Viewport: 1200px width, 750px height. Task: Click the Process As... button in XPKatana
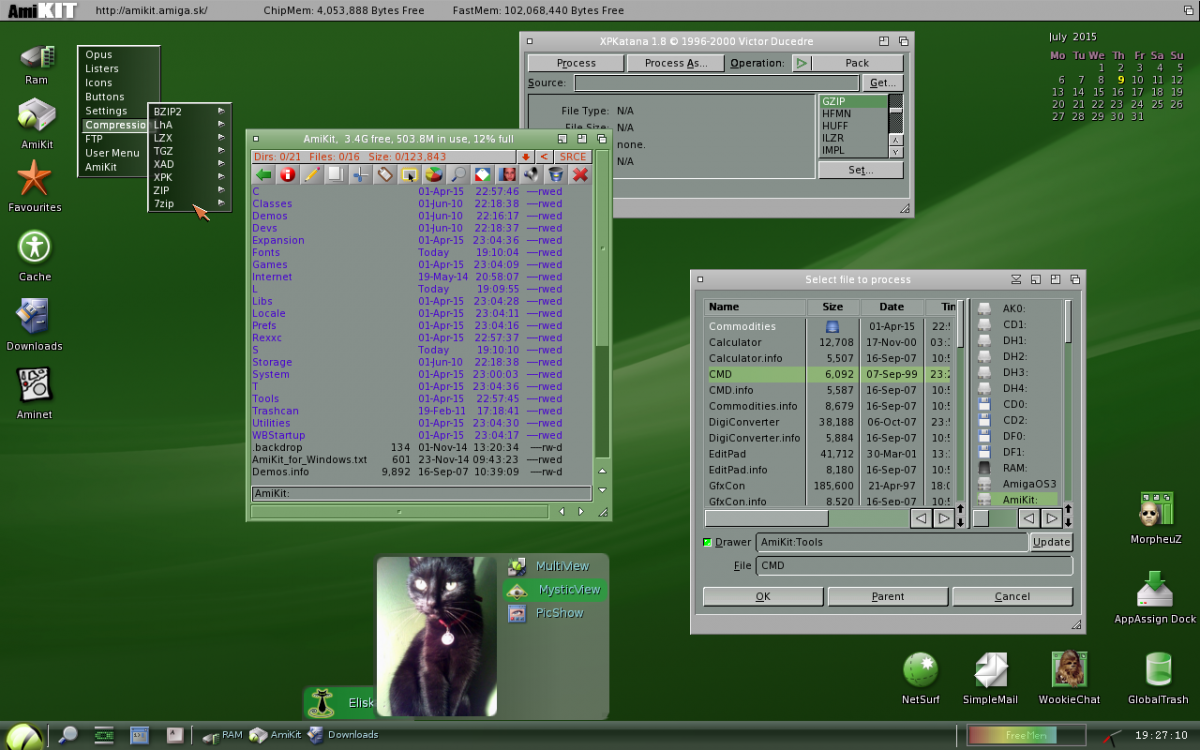(x=675, y=63)
